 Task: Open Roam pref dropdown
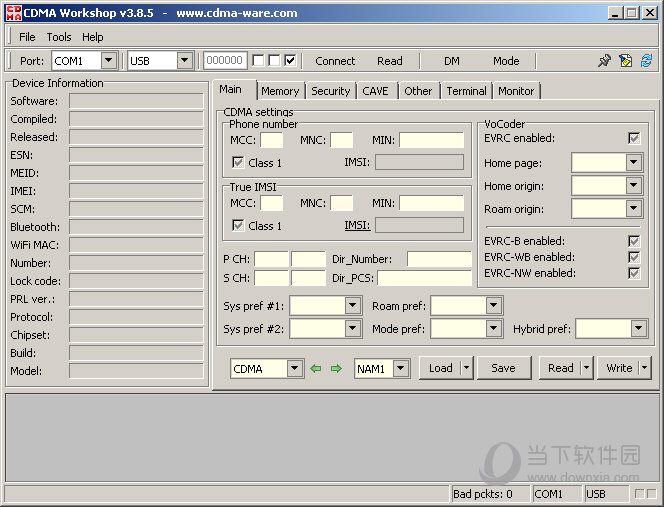tap(493, 305)
